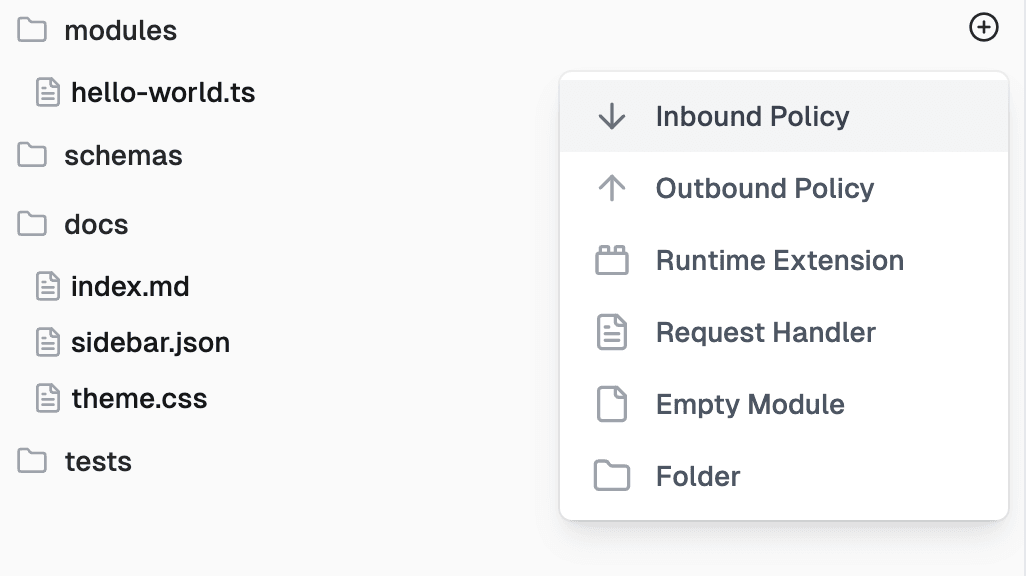This screenshot has width=1032, height=576.
Task: Choose Empty Module in the creation menu
Action: coord(749,404)
